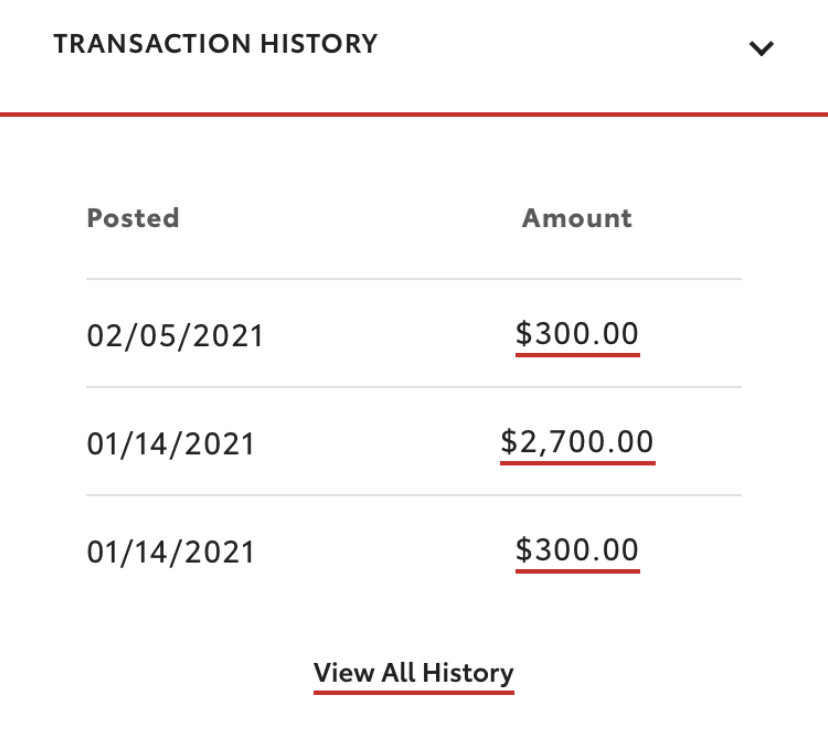Select the Posted column header
828x734 pixels.
133,218
